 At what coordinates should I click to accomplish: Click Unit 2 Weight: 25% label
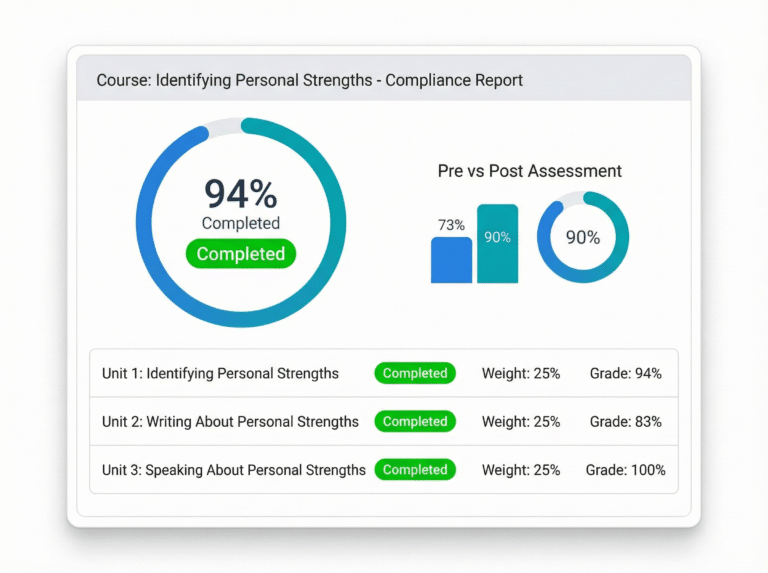[x=521, y=421]
